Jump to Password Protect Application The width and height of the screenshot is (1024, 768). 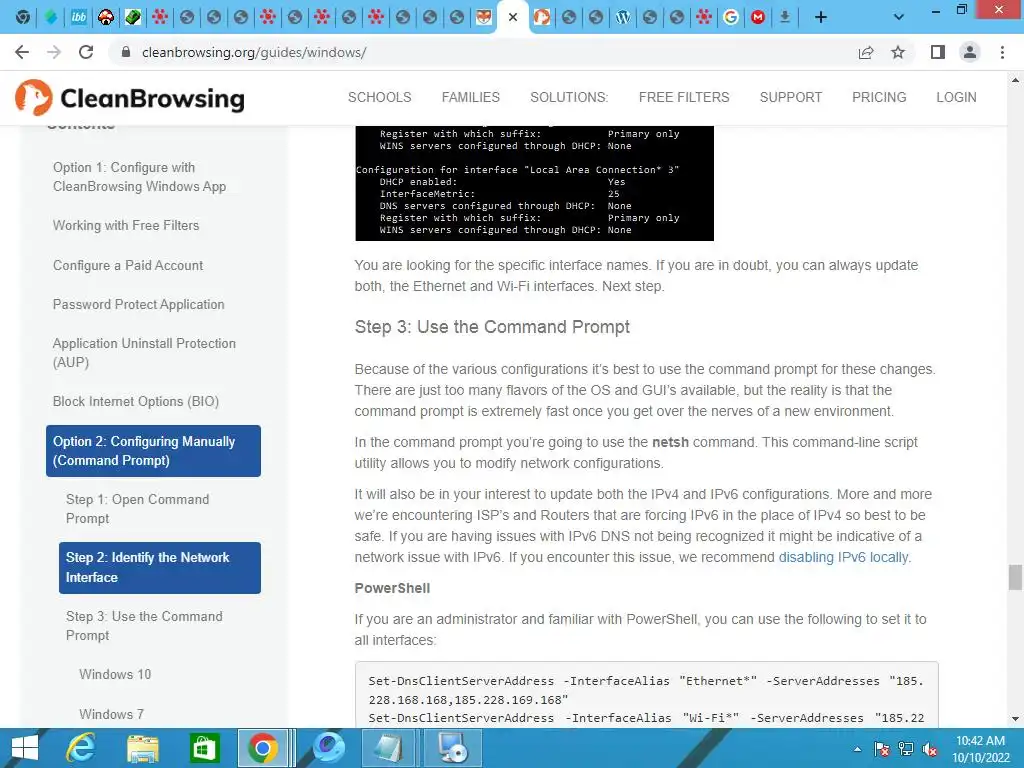click(x=138, y=304)
